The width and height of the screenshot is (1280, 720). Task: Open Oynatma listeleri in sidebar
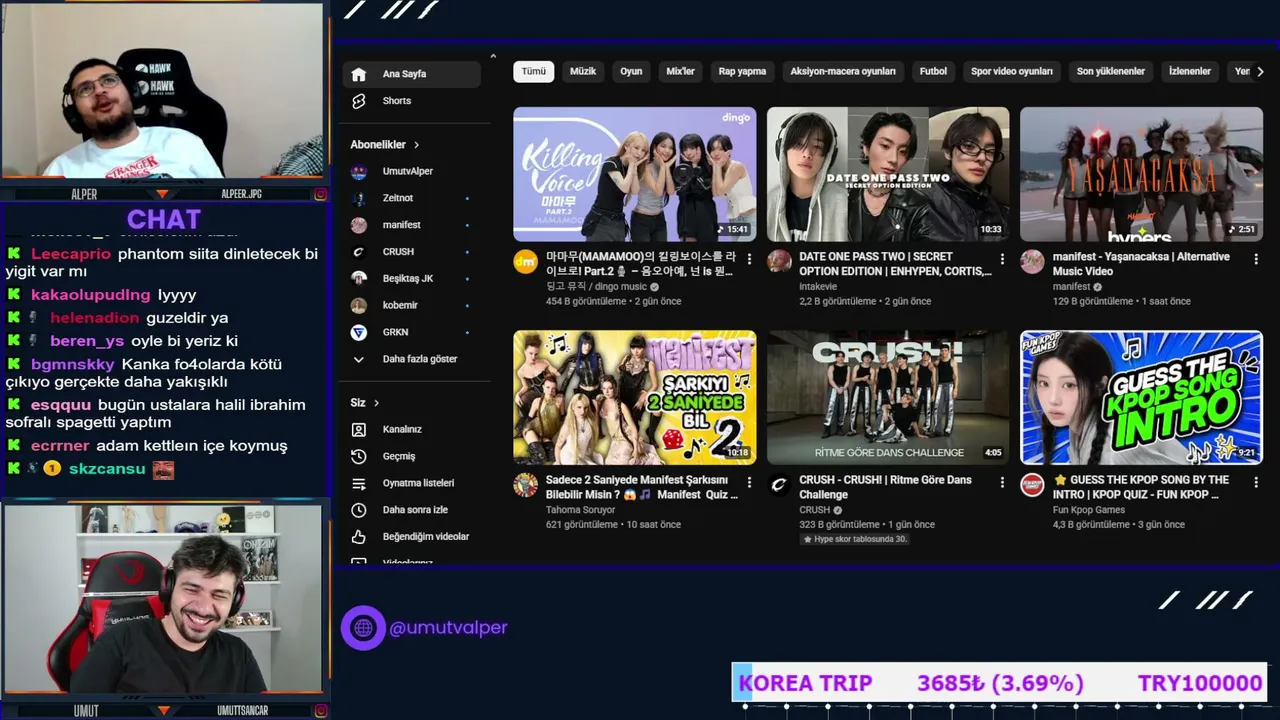coord(411,483)
